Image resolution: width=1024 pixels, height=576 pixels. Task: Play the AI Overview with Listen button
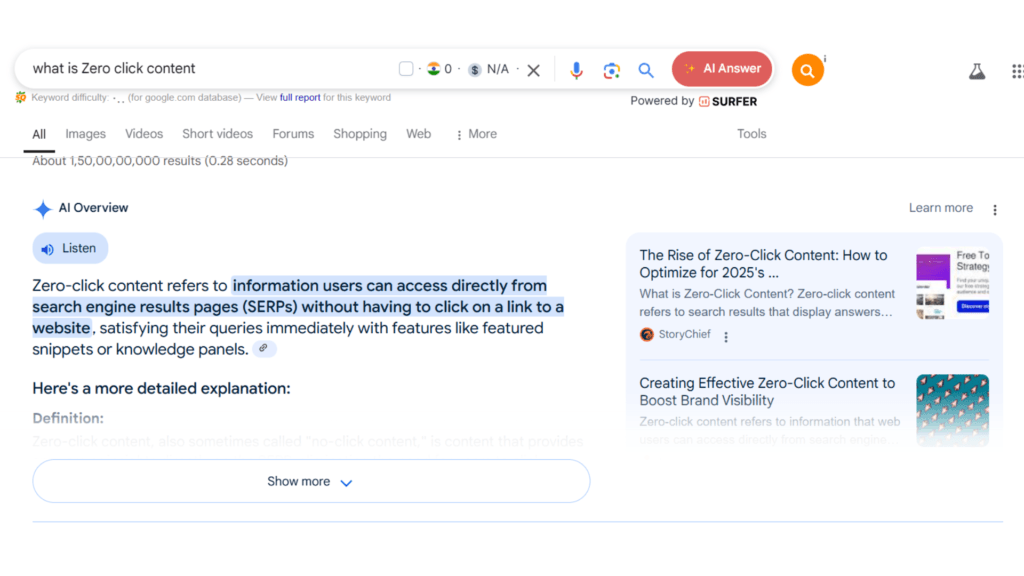[x=70, y=248]
